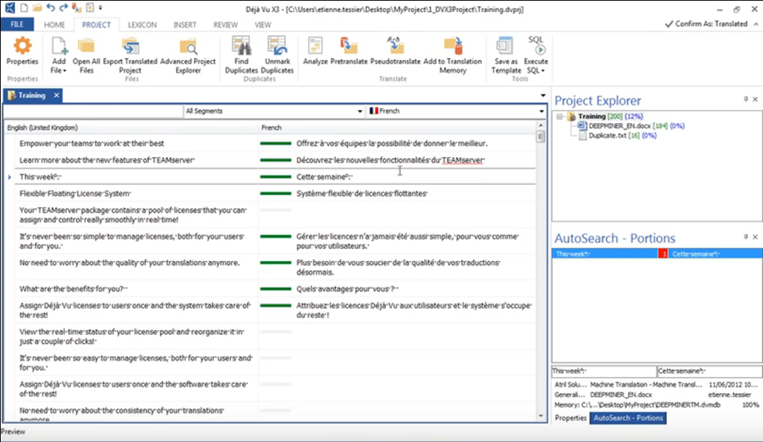Open the project Properties gear icon
This screenshot has height=442, width=763.
coord(22,46)
